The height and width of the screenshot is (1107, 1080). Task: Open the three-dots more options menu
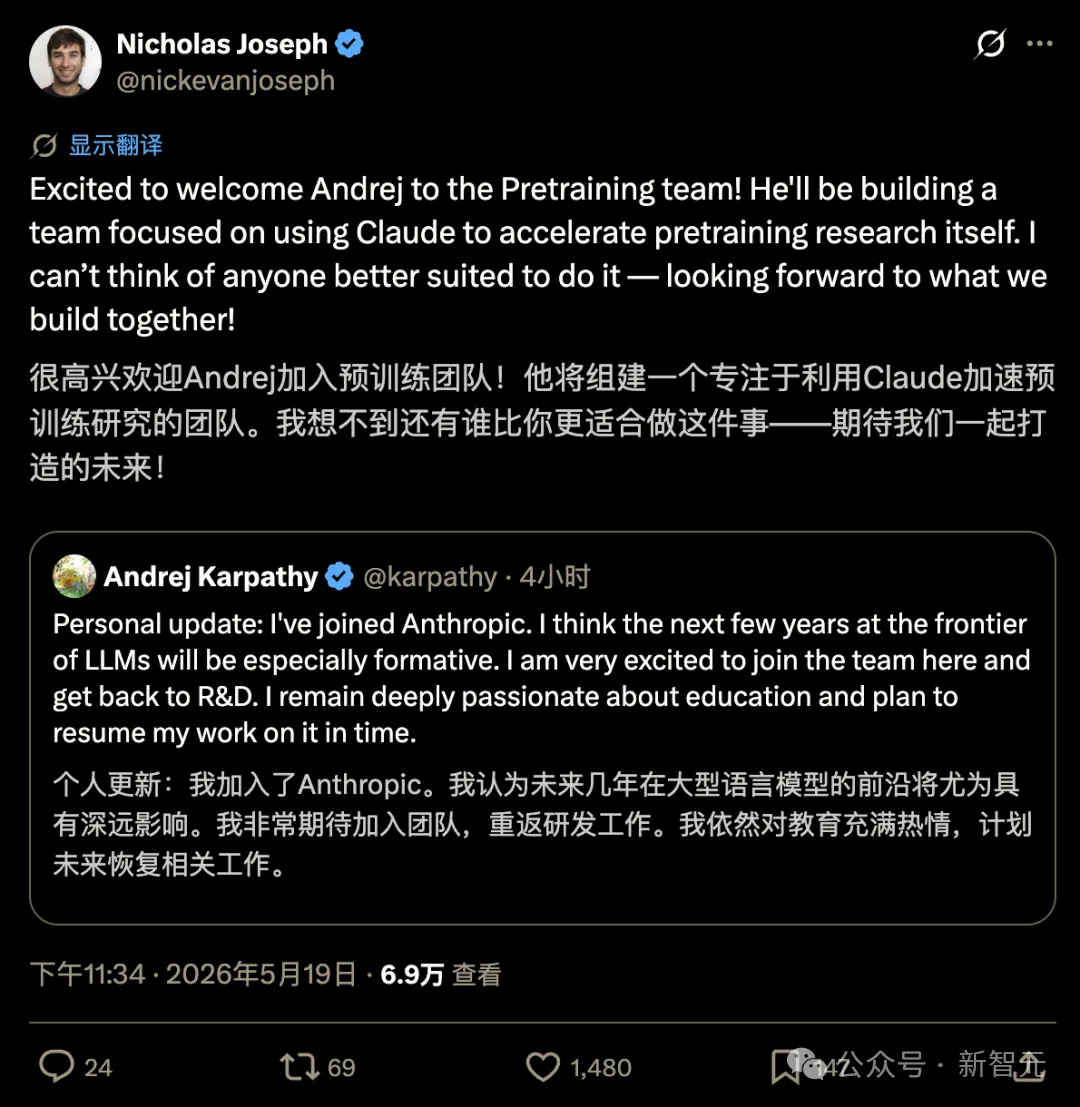(1039, 44)
